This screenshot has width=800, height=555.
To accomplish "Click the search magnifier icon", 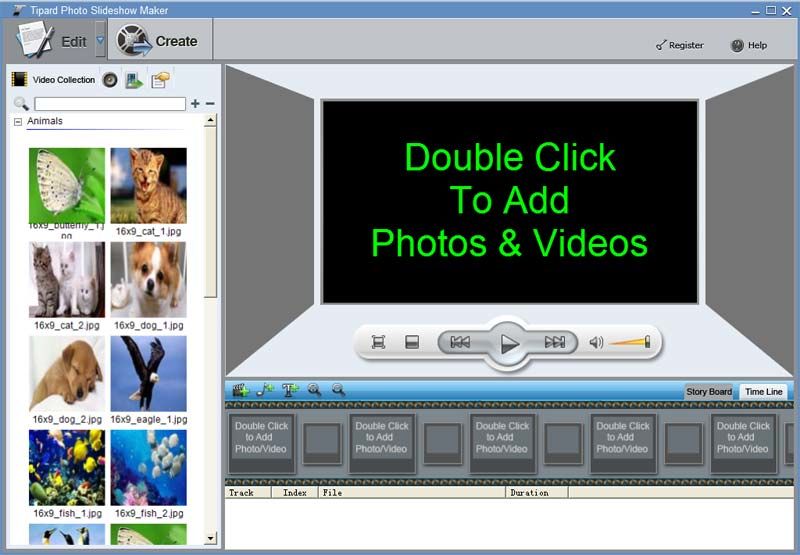I will point(21,104).
